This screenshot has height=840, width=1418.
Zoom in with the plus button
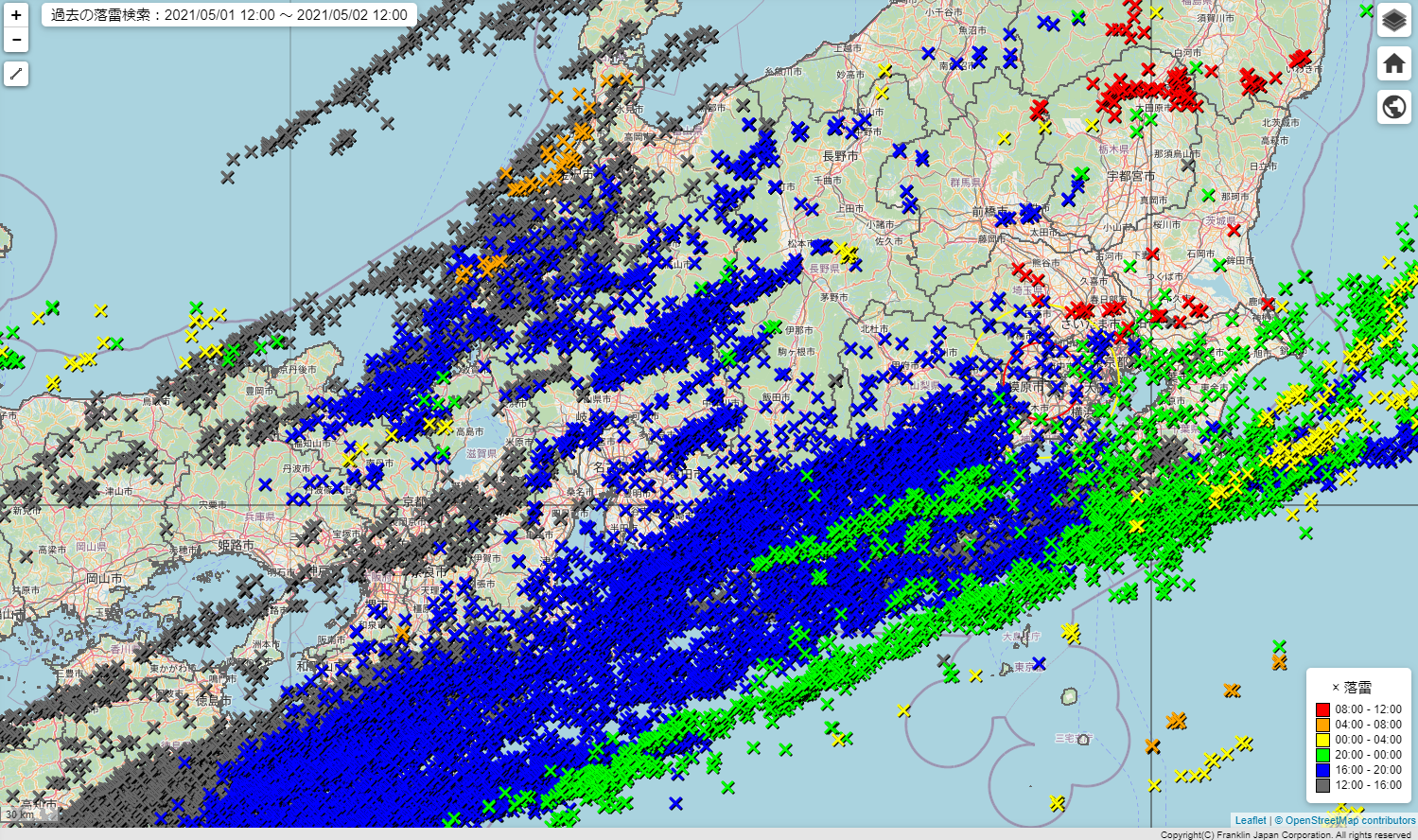coord(16,15)
